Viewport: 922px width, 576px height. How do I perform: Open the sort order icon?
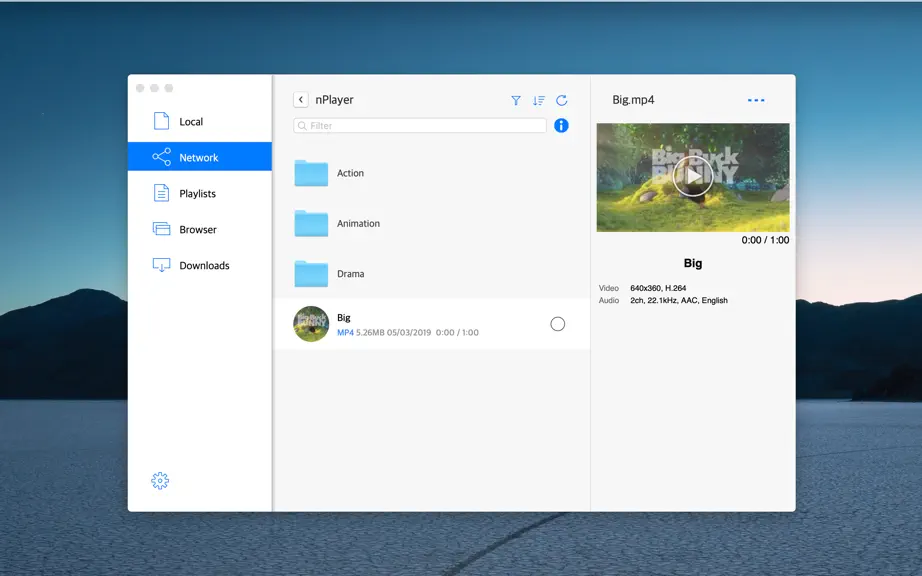click(x=539, y=101)
